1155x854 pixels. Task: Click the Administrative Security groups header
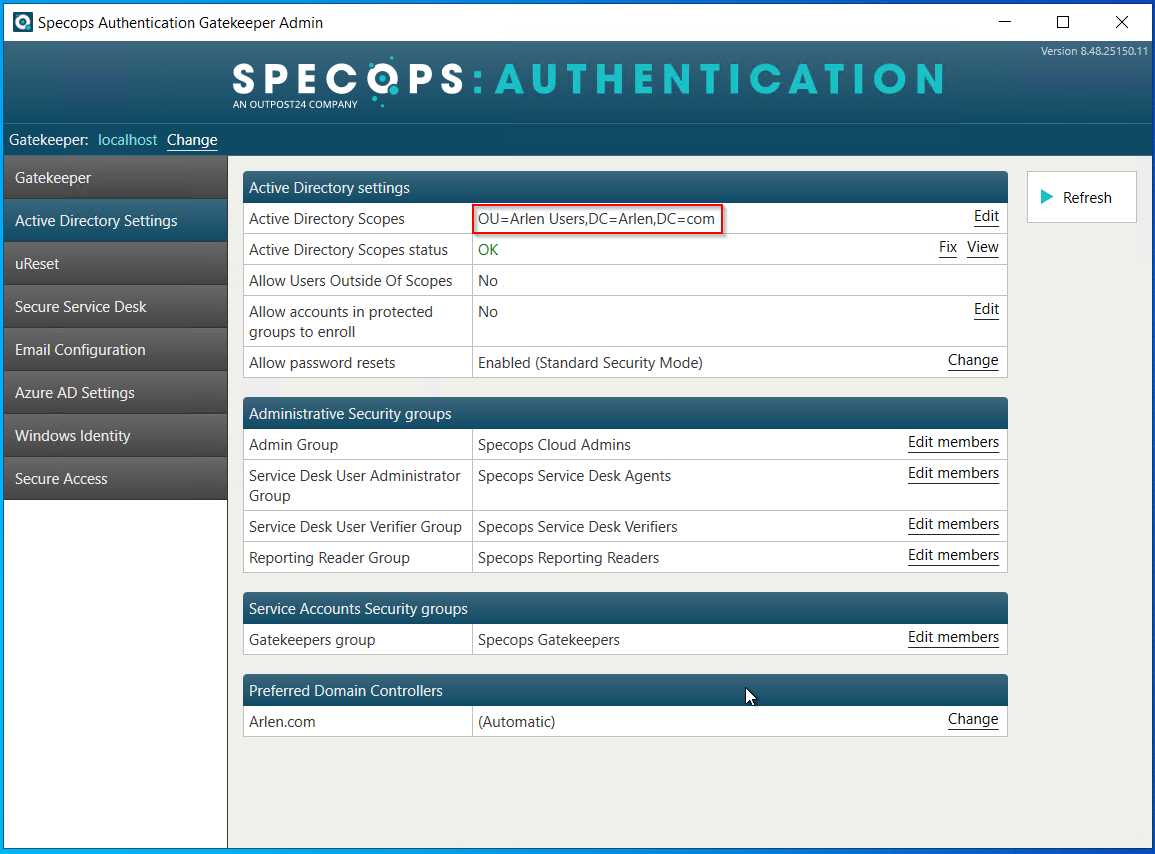pos(625,413)
